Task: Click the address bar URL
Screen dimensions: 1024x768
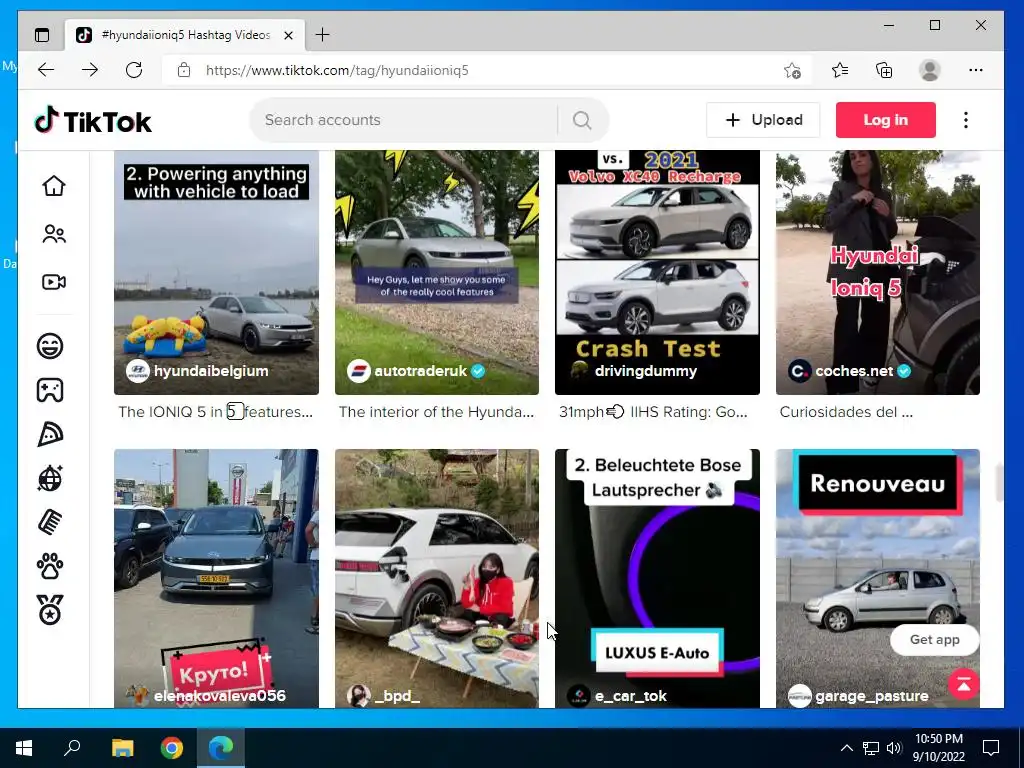Action: click(337, 71)
